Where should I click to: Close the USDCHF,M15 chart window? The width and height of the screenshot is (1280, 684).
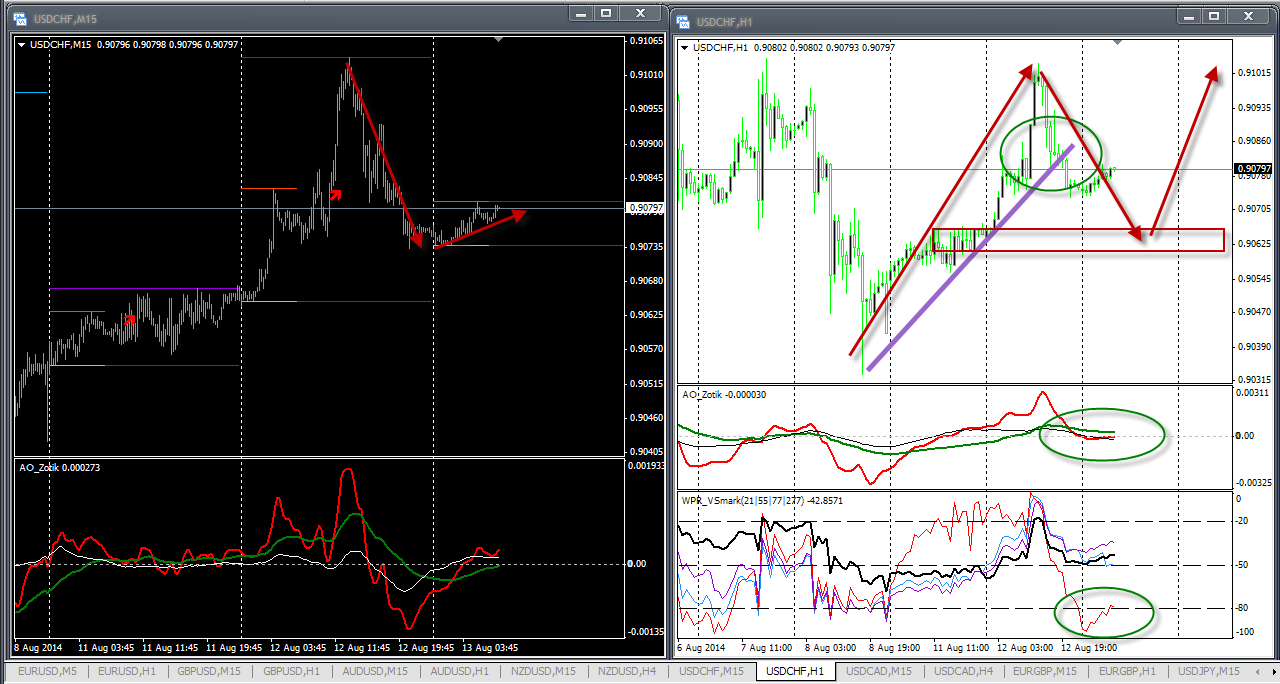pyautogui.click(x=639, y=13)
